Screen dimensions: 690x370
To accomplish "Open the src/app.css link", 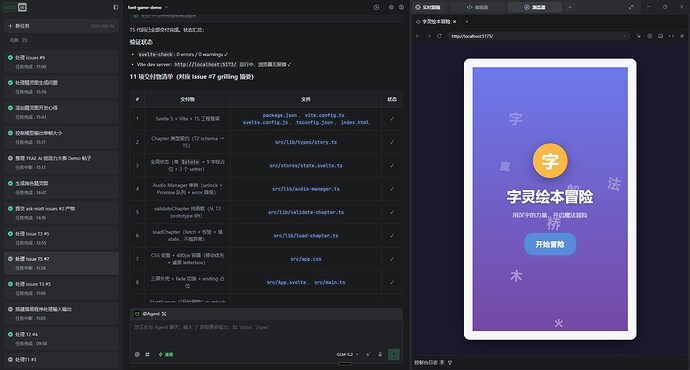I will (306, 259).
